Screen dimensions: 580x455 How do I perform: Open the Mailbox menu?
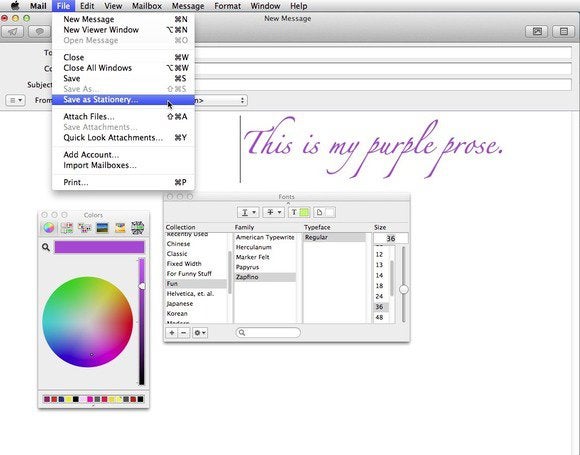pyautogui.click(x=147, y=6)
